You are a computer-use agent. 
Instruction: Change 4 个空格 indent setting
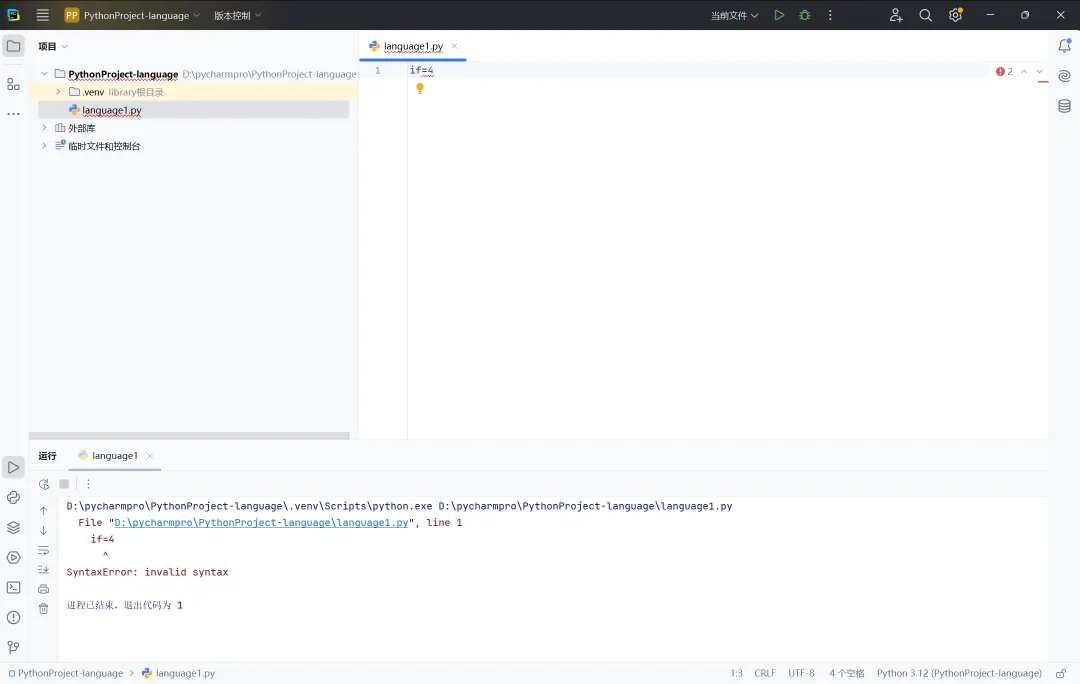[847, 673]
